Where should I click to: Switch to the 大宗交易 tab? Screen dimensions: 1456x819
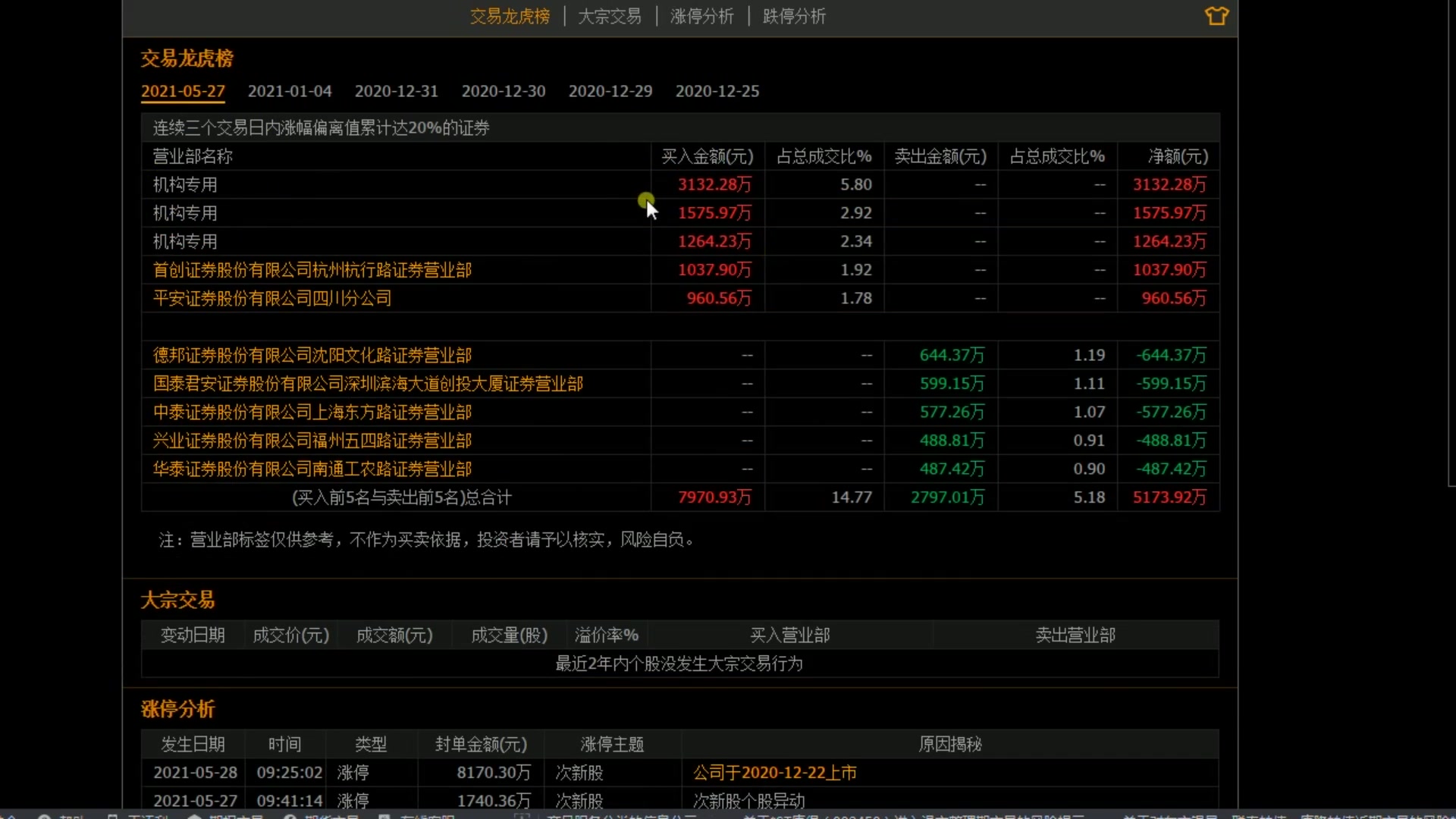(610, 16)
